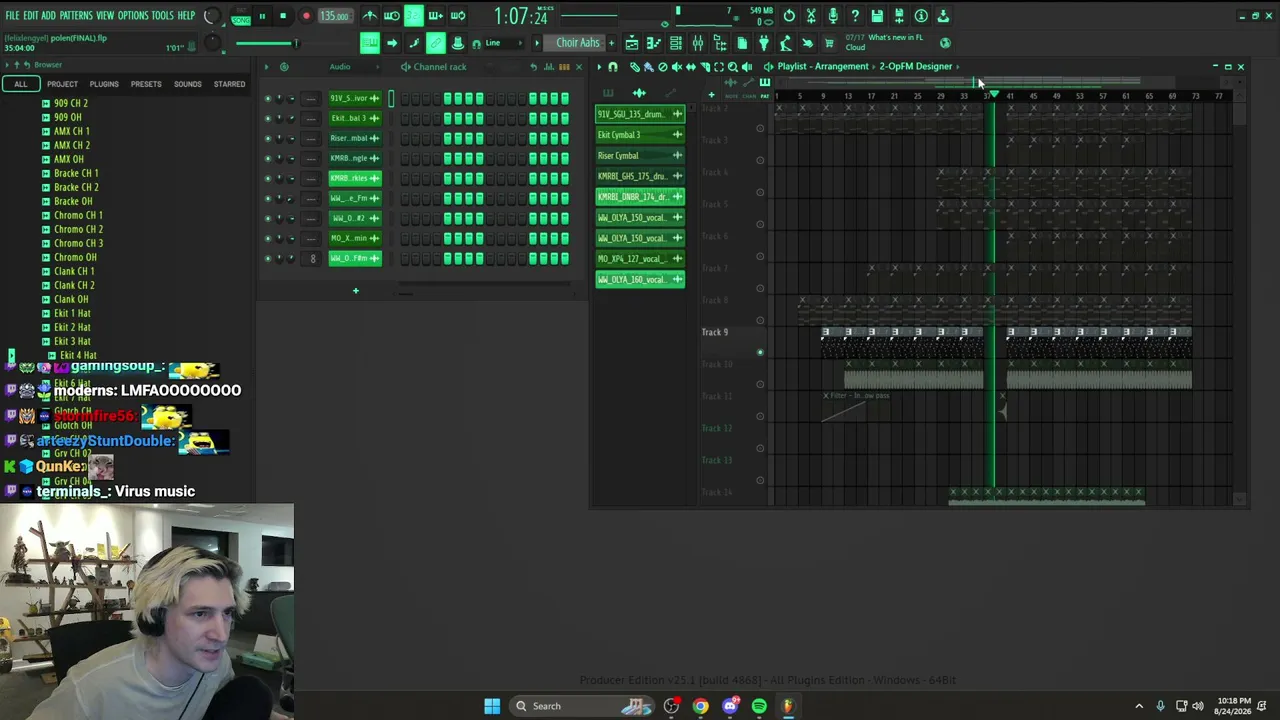The image size is (1280, 720).
Task: Select the Bracke OH browser item
Action: [73, 201]
